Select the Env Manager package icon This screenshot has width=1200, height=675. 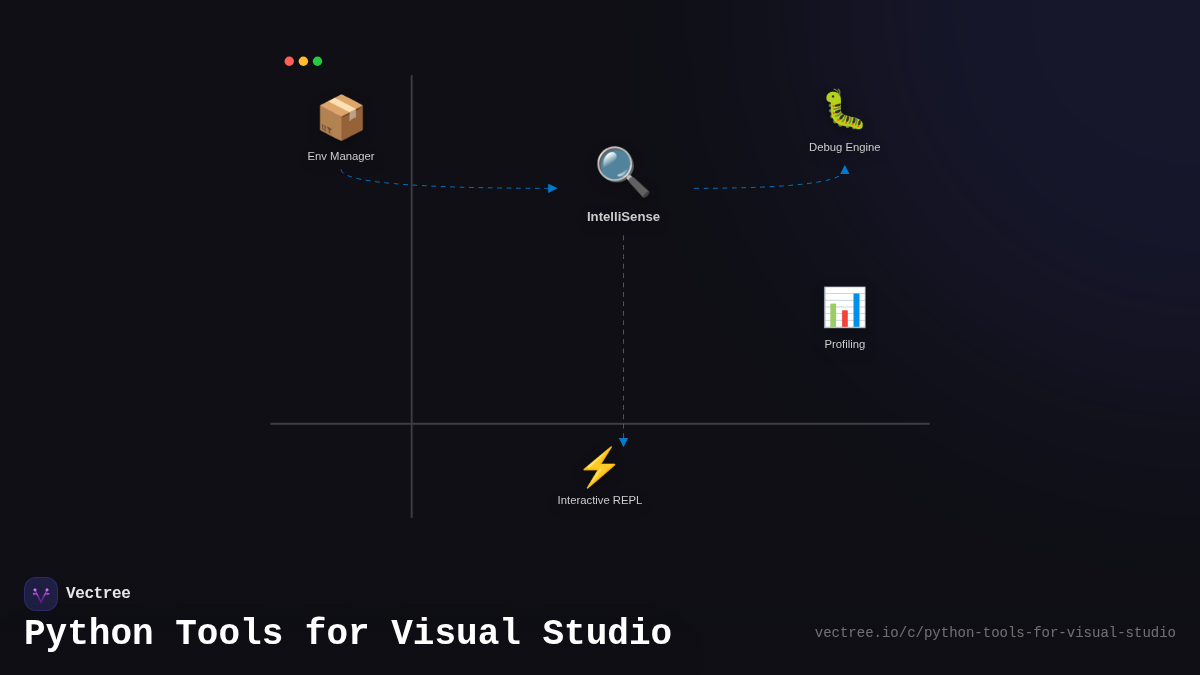pyautogui.click(x=340, y=117)
